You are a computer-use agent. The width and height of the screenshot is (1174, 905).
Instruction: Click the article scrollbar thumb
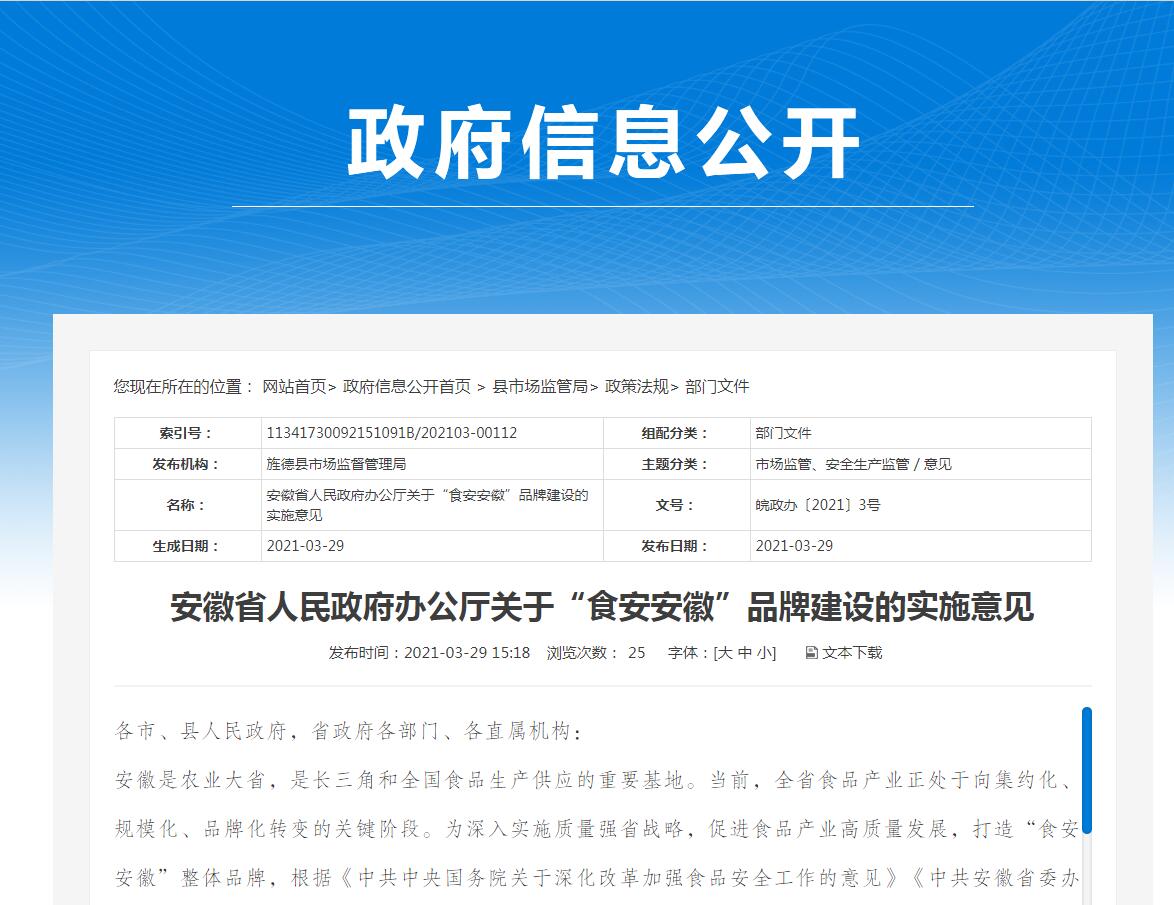(x=1086, y=770)
